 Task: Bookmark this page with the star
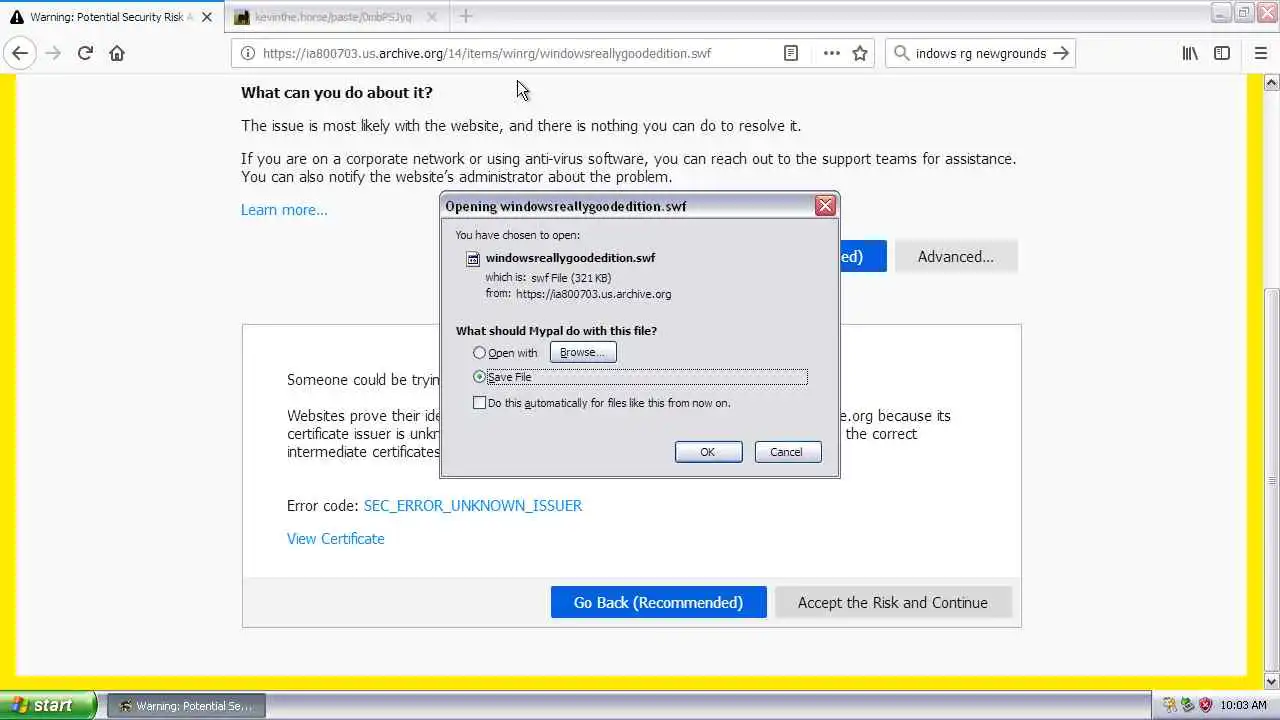coord(860,53)
